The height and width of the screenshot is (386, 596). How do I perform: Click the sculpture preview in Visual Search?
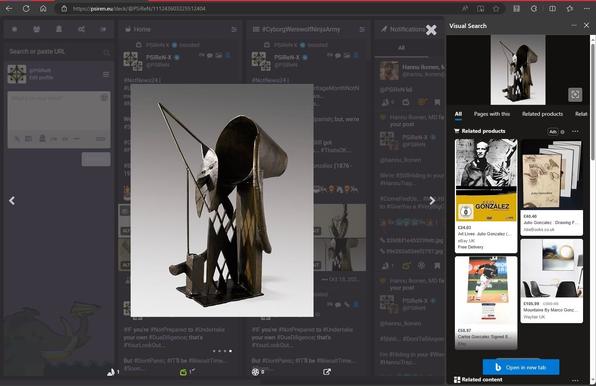518,70
